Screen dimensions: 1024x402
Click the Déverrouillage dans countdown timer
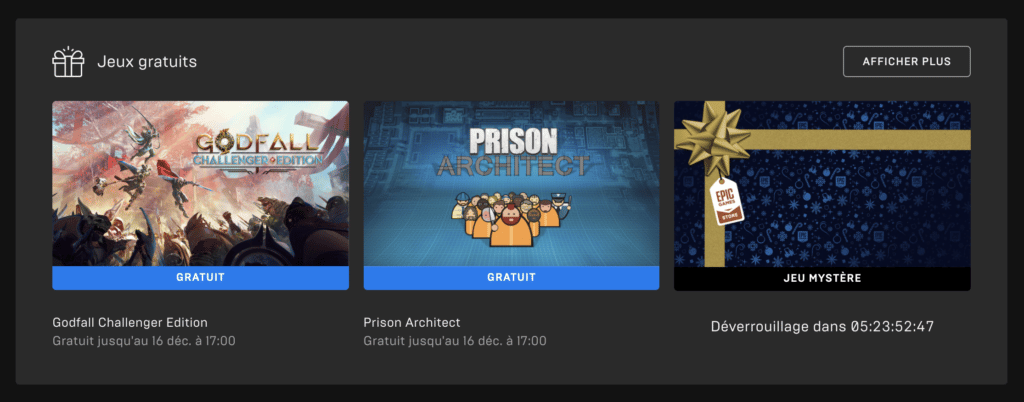point(822,326)
